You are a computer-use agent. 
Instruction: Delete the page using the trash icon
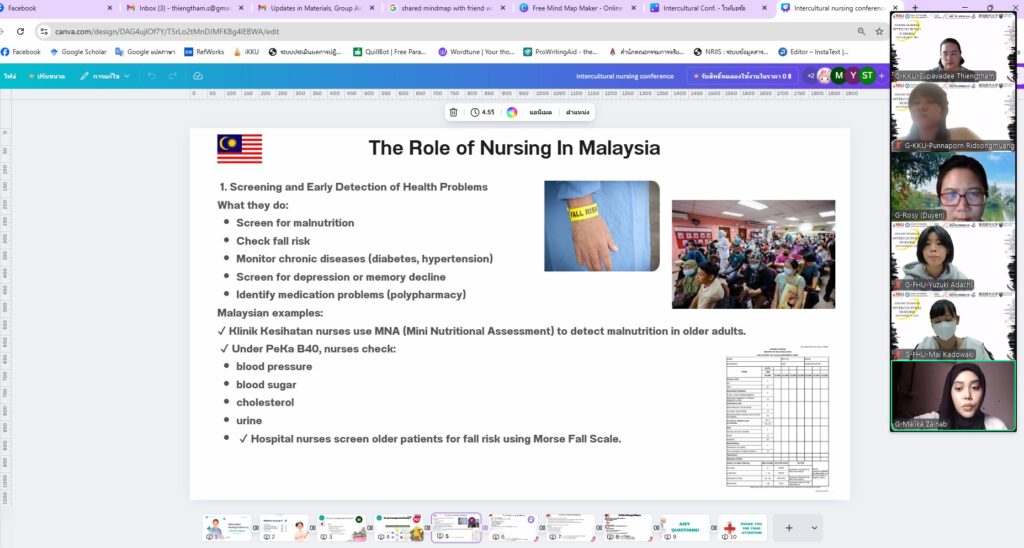click(453, 112)
